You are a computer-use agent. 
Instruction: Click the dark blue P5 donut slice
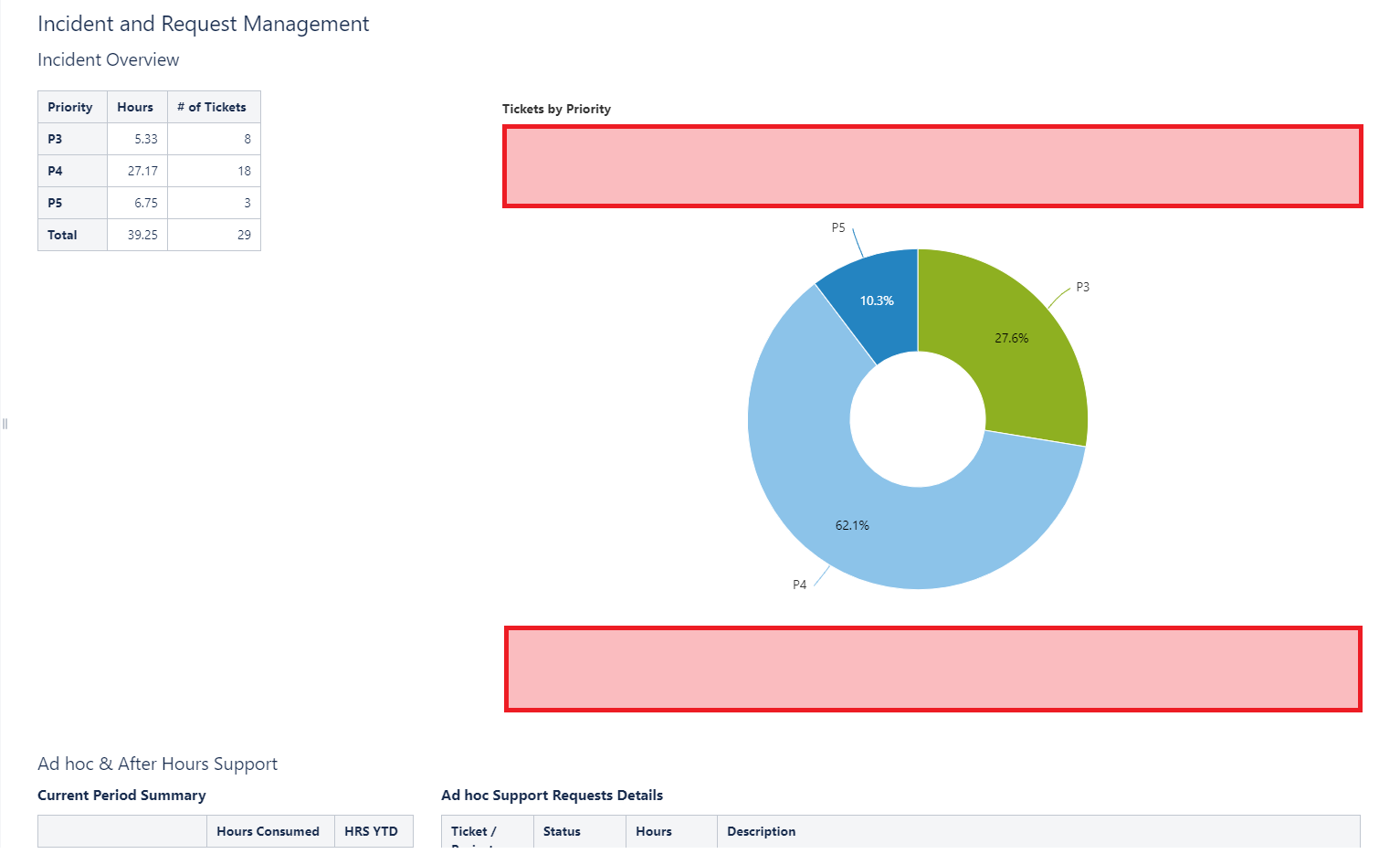874,301
